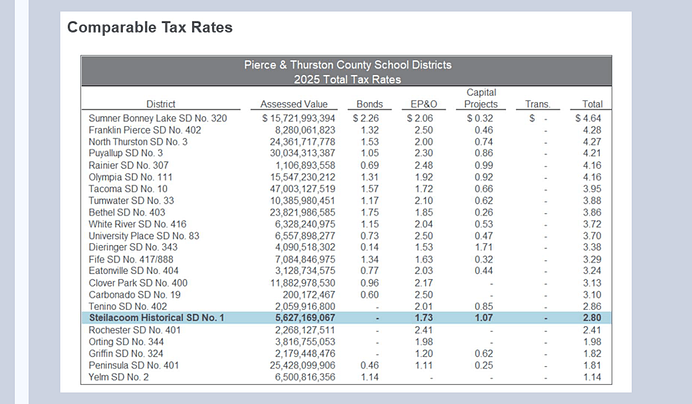This screenshot has width=692, height=404.
Task: Click the Total column header
Action: click(x=593, y=104)
